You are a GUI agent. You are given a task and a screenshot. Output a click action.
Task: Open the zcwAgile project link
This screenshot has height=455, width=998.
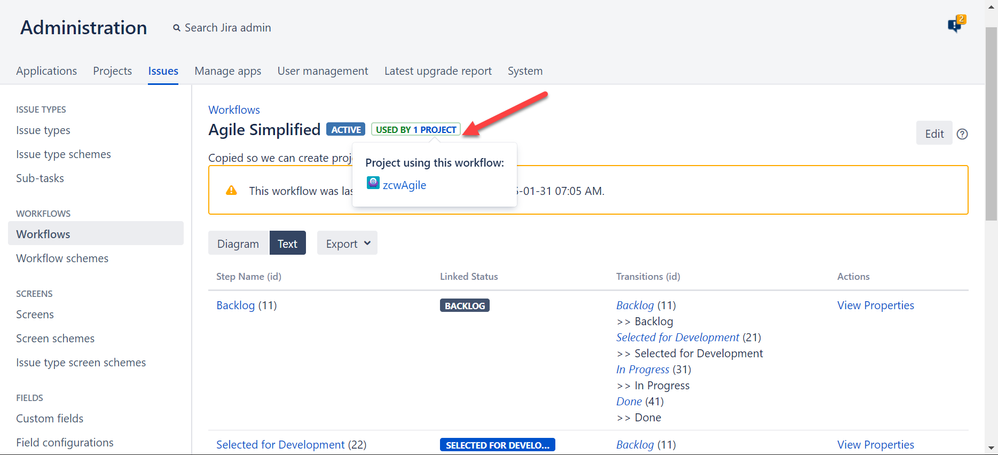click(405, 185)
